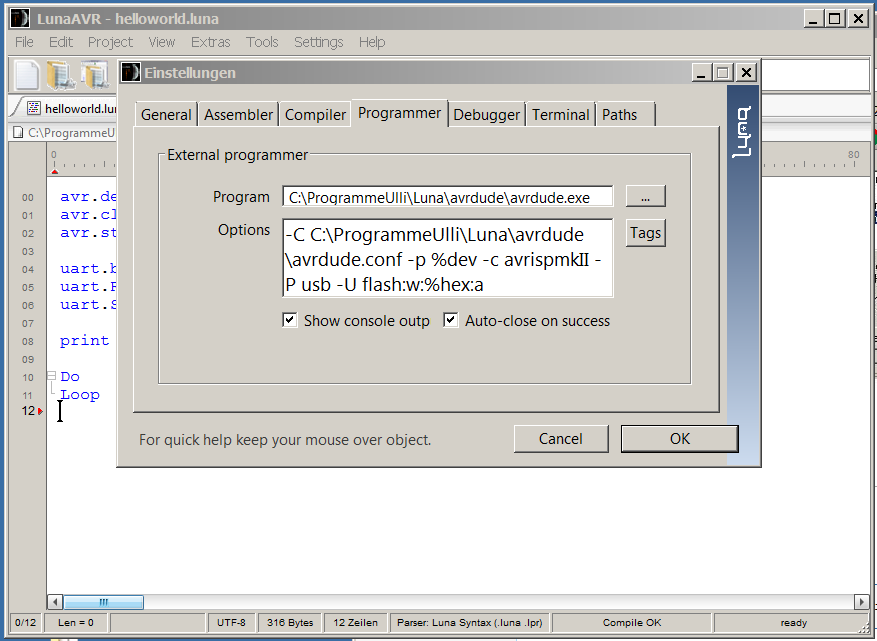This screenshot has height=641, width=877.
Task: Click the red marker at line 12
Action: point(40,411)
